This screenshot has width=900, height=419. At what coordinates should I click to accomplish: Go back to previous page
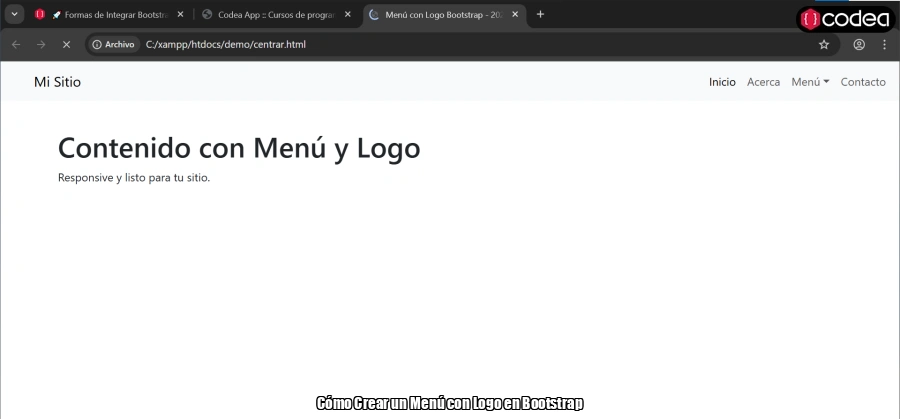16,44
